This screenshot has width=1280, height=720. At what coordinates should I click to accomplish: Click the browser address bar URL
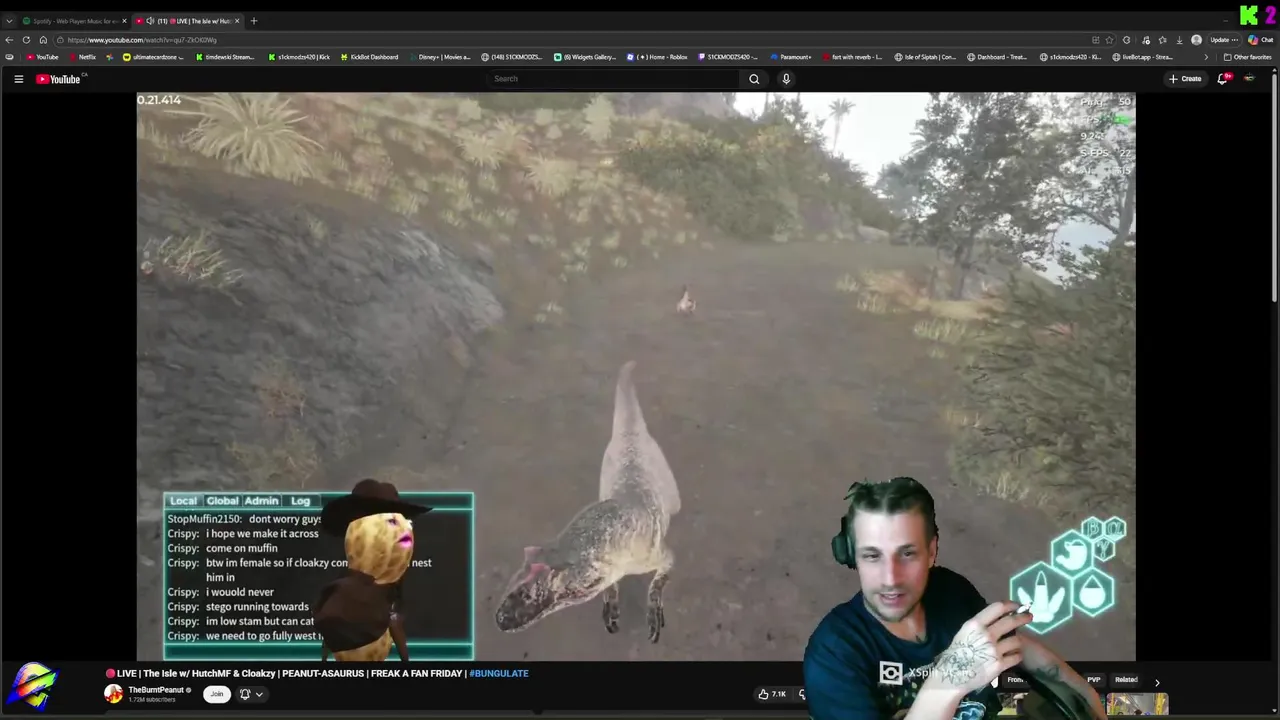142,40
